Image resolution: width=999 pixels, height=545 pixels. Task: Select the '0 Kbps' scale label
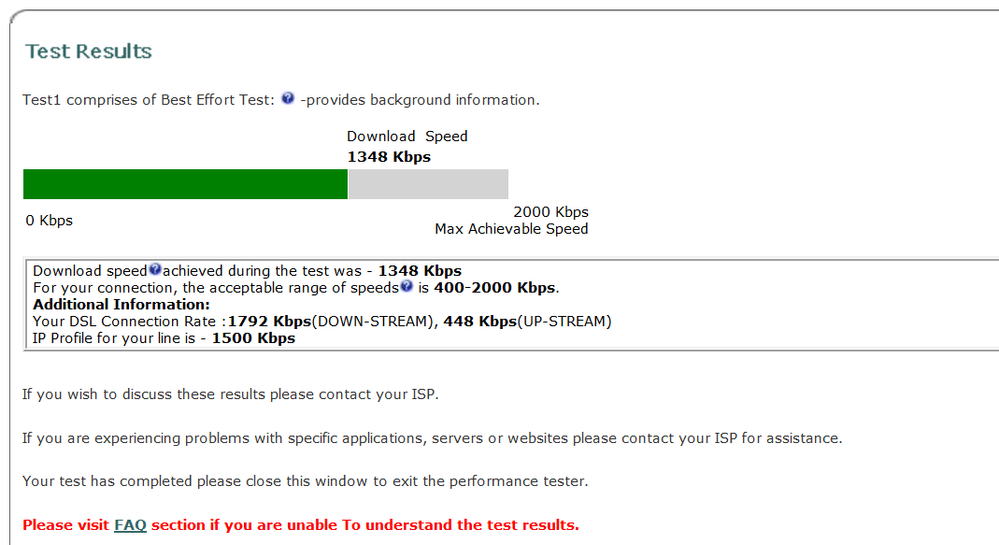pos(49,221)
